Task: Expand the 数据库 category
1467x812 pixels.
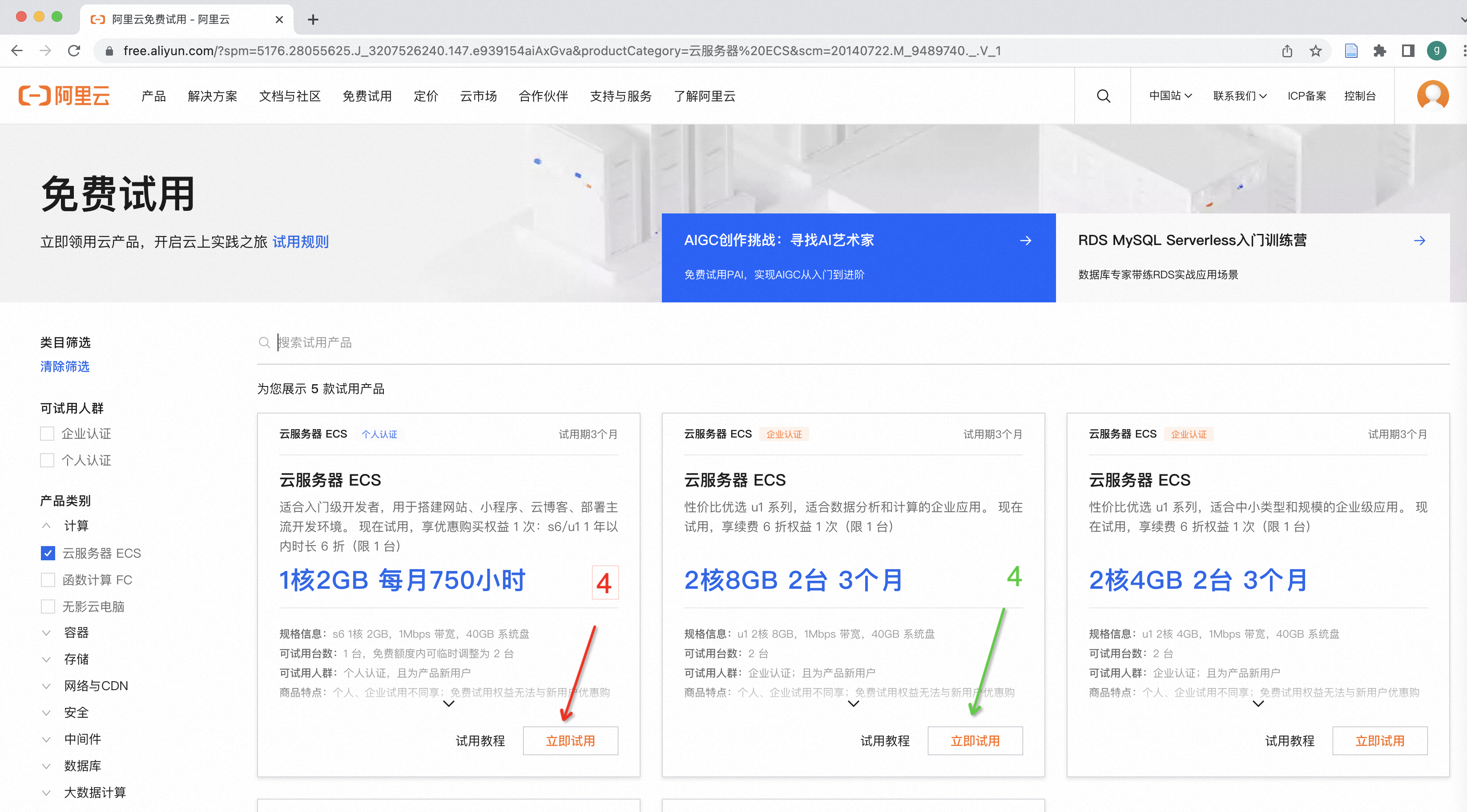Action: [x=83, y=765]
